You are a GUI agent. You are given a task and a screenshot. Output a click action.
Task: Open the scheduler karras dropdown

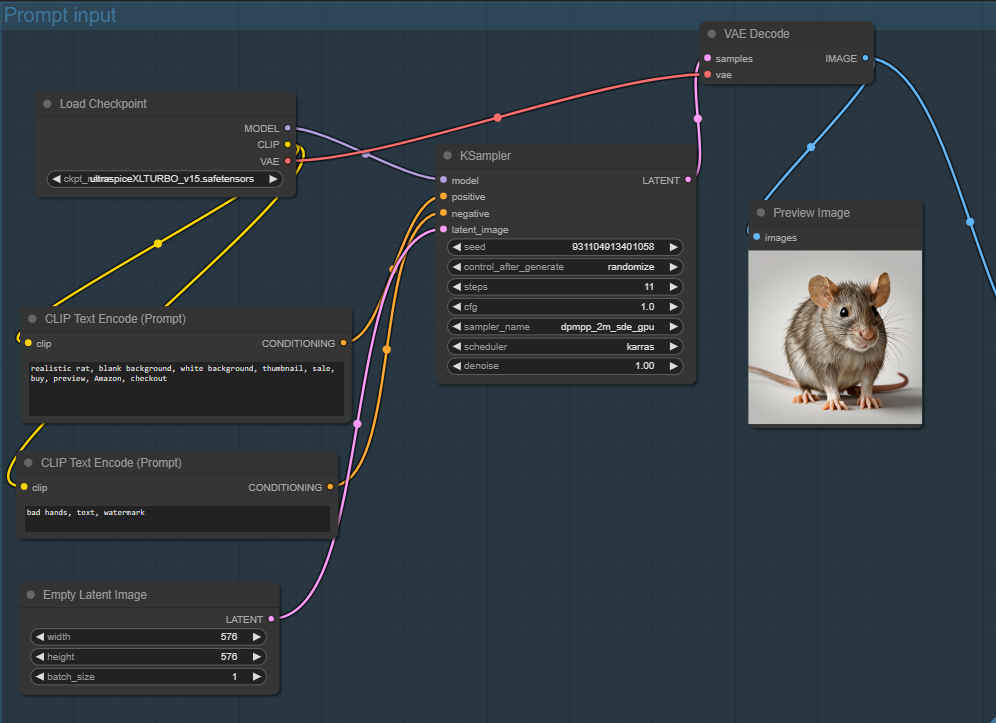[x=565, y=346]
